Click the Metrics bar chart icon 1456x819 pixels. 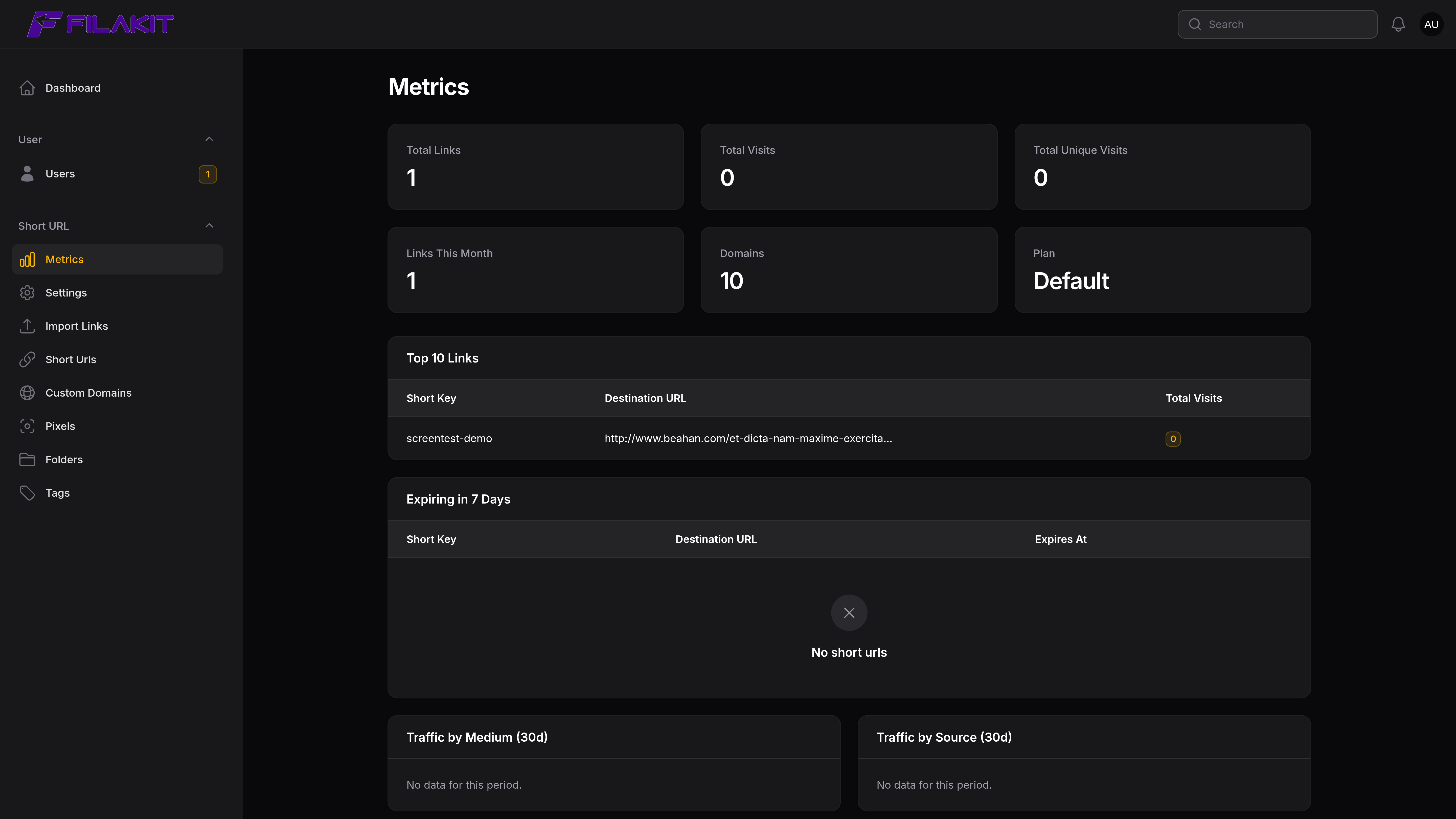pos(27,259)
